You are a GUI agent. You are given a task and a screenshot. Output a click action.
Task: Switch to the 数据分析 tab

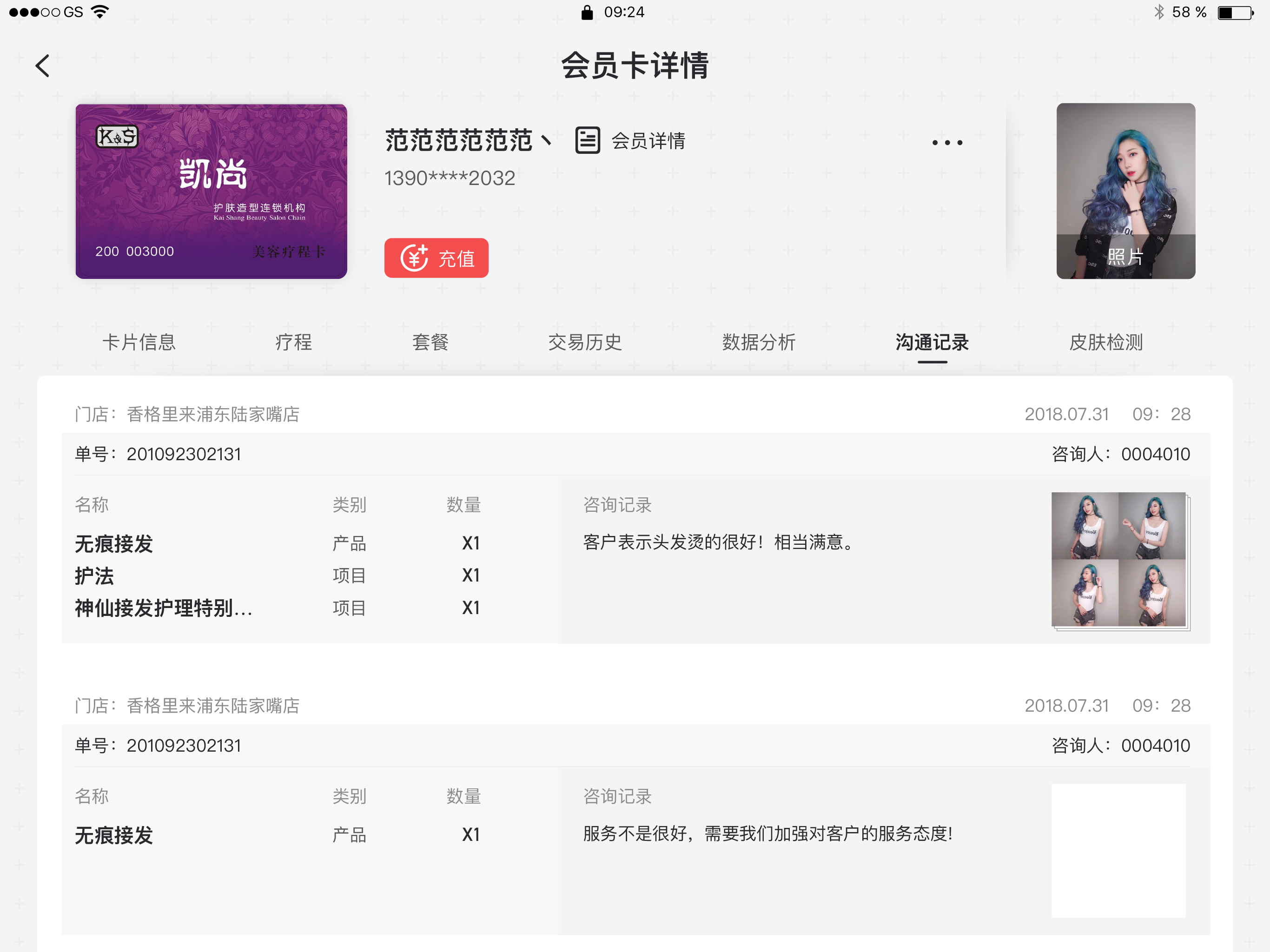(759, 342)
